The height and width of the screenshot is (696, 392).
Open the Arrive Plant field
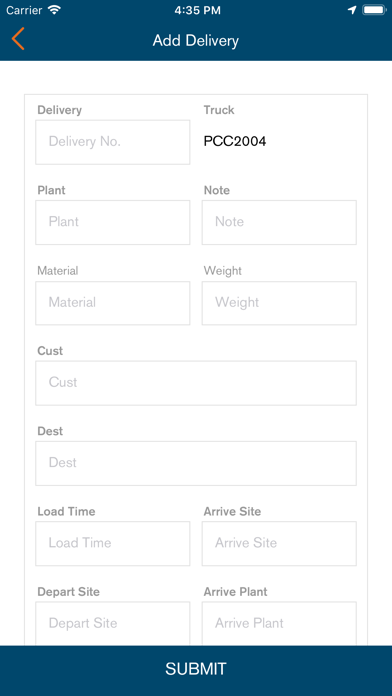pos(279,623)
